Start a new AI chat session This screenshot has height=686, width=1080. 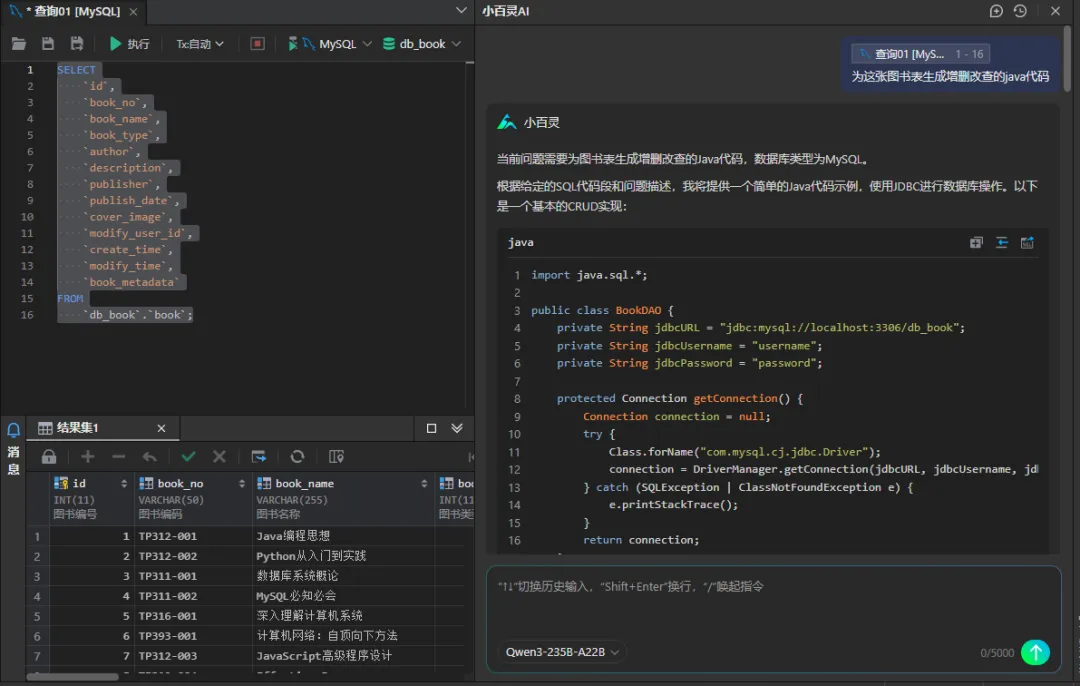[x=996, y=11]
